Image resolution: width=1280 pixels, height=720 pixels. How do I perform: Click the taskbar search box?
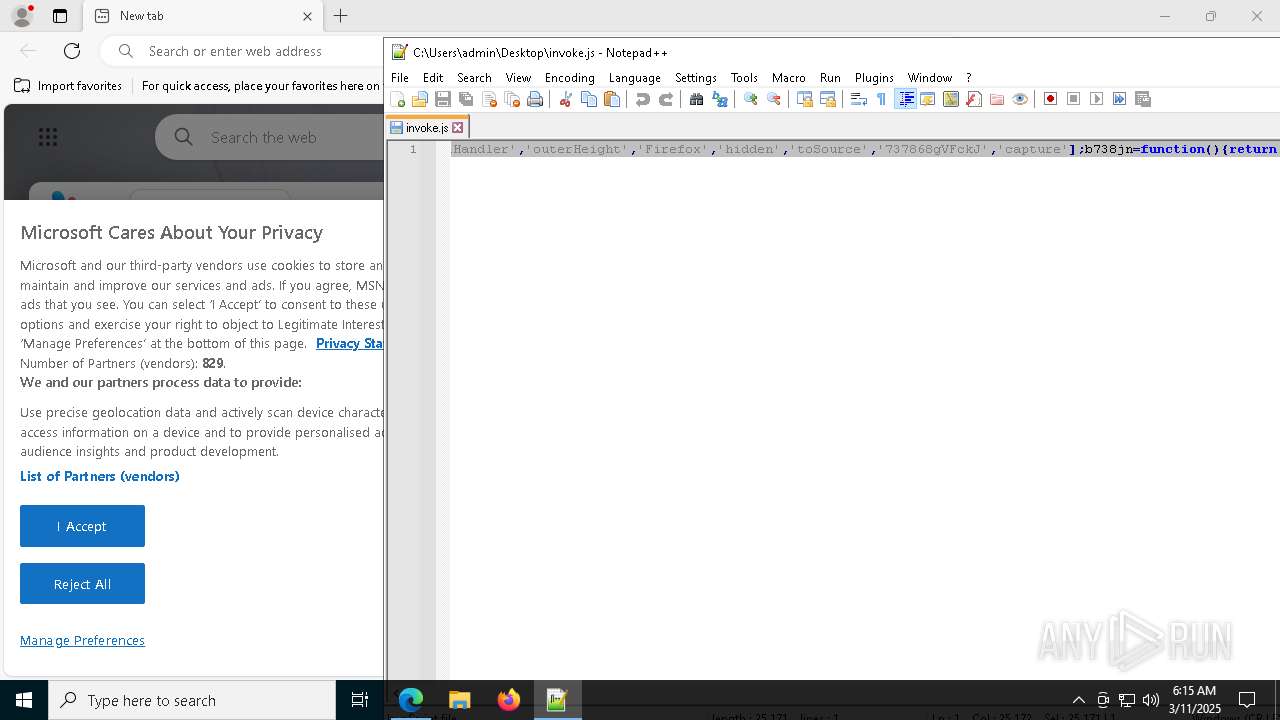(x=192, y=700)
